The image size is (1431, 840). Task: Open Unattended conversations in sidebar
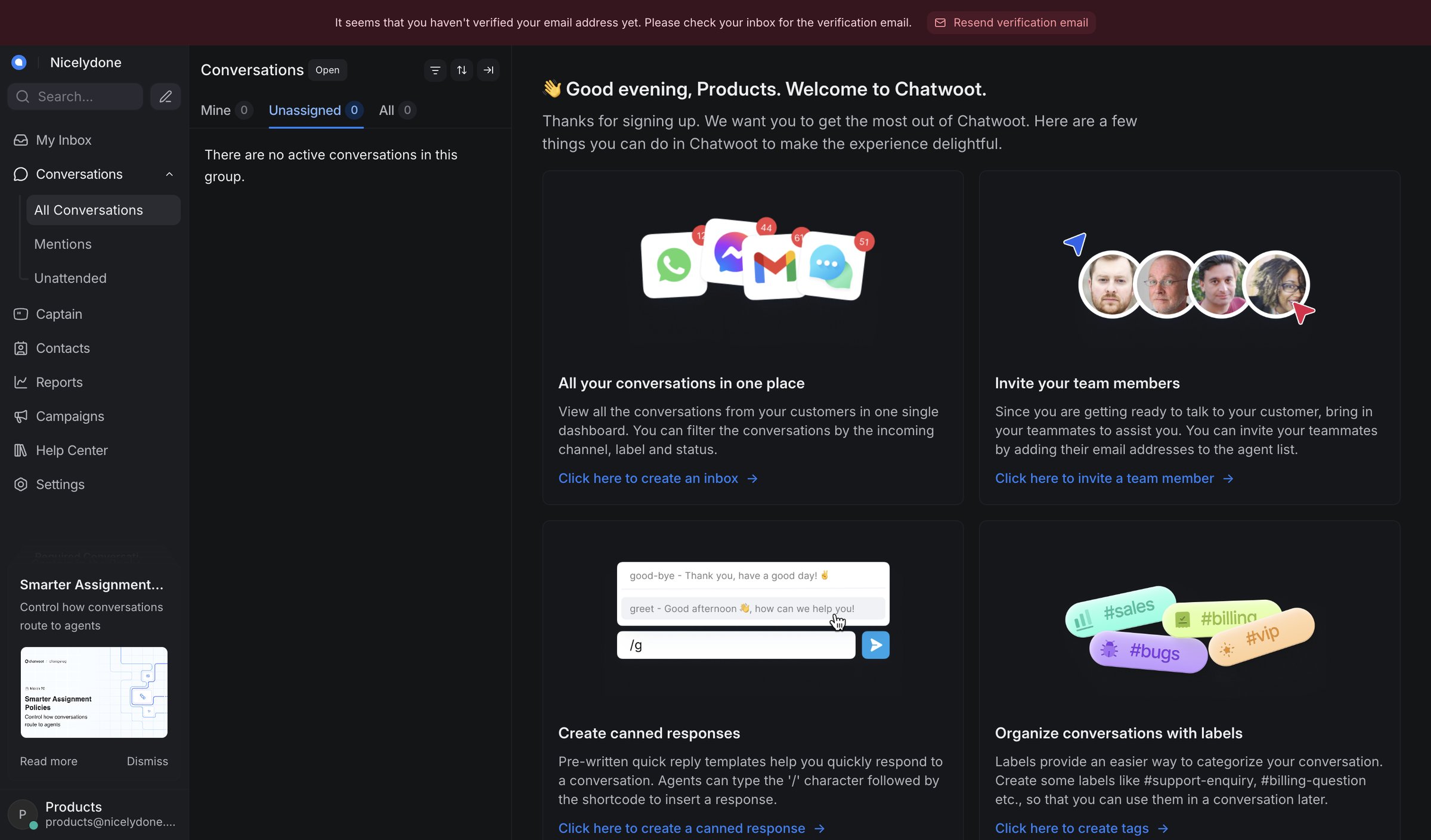[x=70, y=278]
